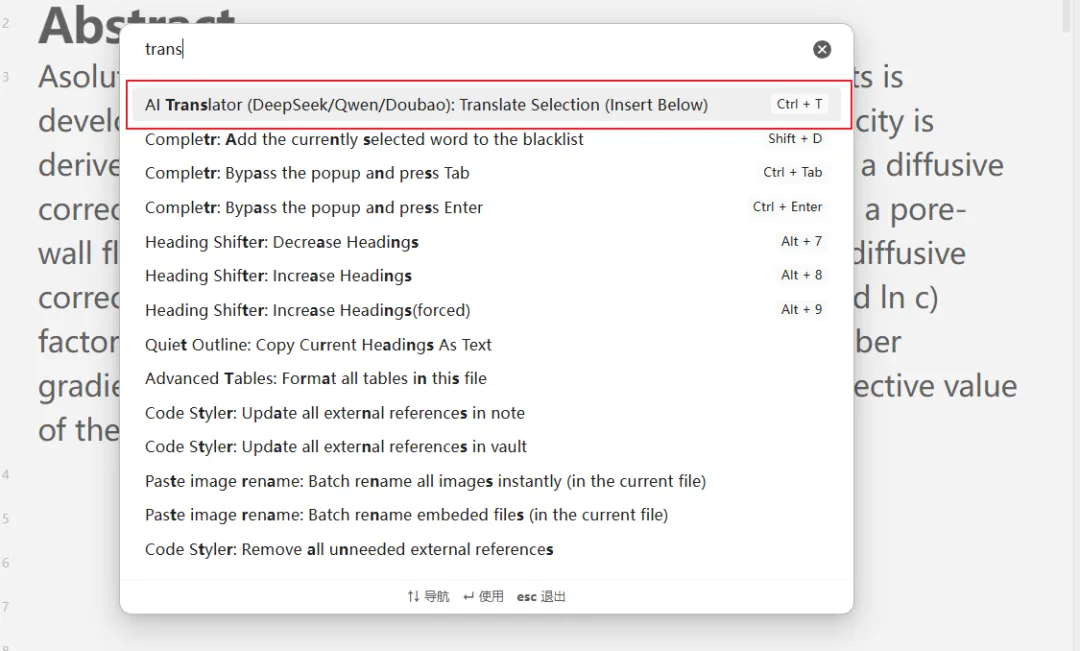The image size is (1080, 651).
Task: Run AI Translator Translate Selection command
Action: [426, 105]
